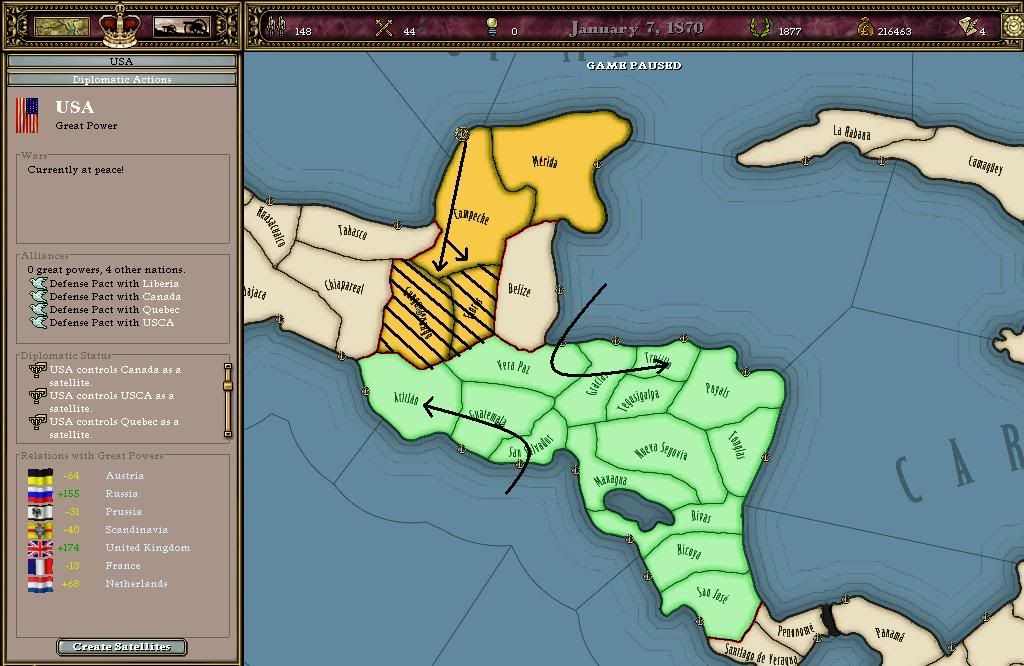
Task: Open the Diplomatic Actions tab
Action: pyautogui.click(x=121, y=79)
